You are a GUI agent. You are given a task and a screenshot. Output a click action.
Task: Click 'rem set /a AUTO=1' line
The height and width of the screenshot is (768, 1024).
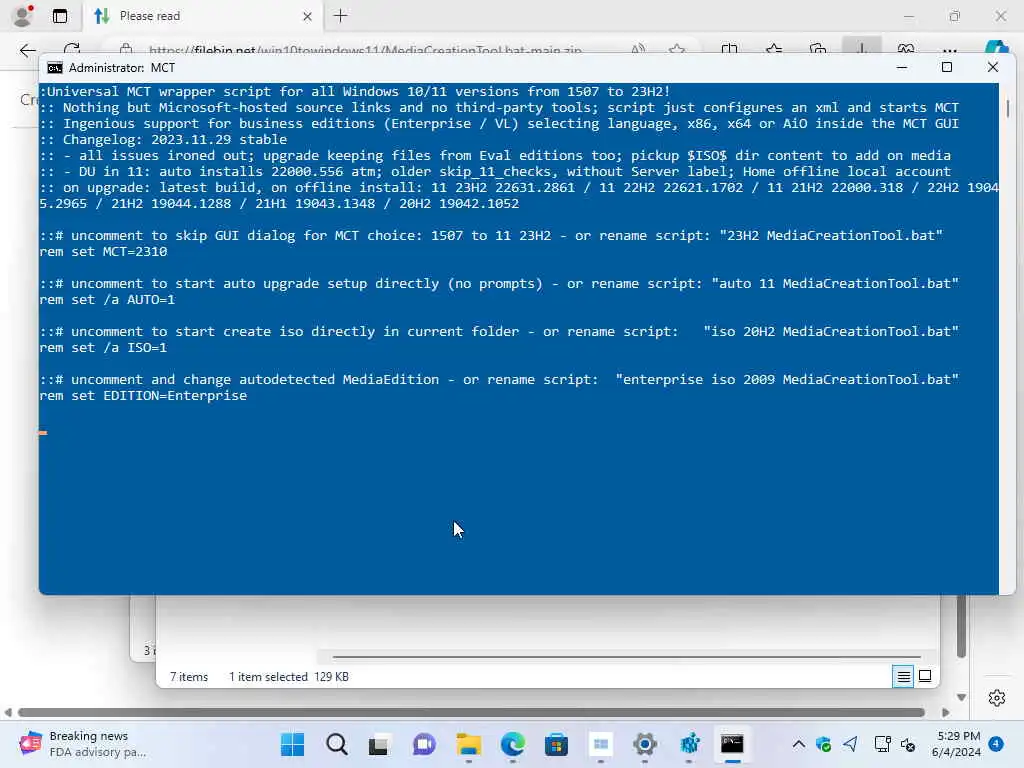click(107, 300)
